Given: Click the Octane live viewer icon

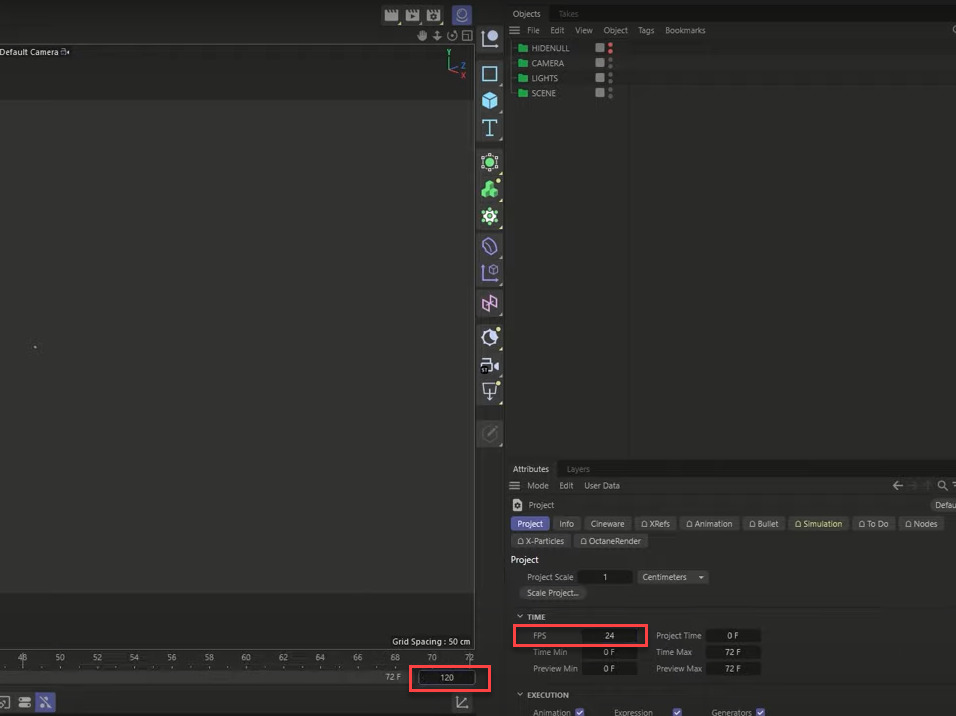Looking at the screenshot, I should pyautogui.click(x=461, y=15).
